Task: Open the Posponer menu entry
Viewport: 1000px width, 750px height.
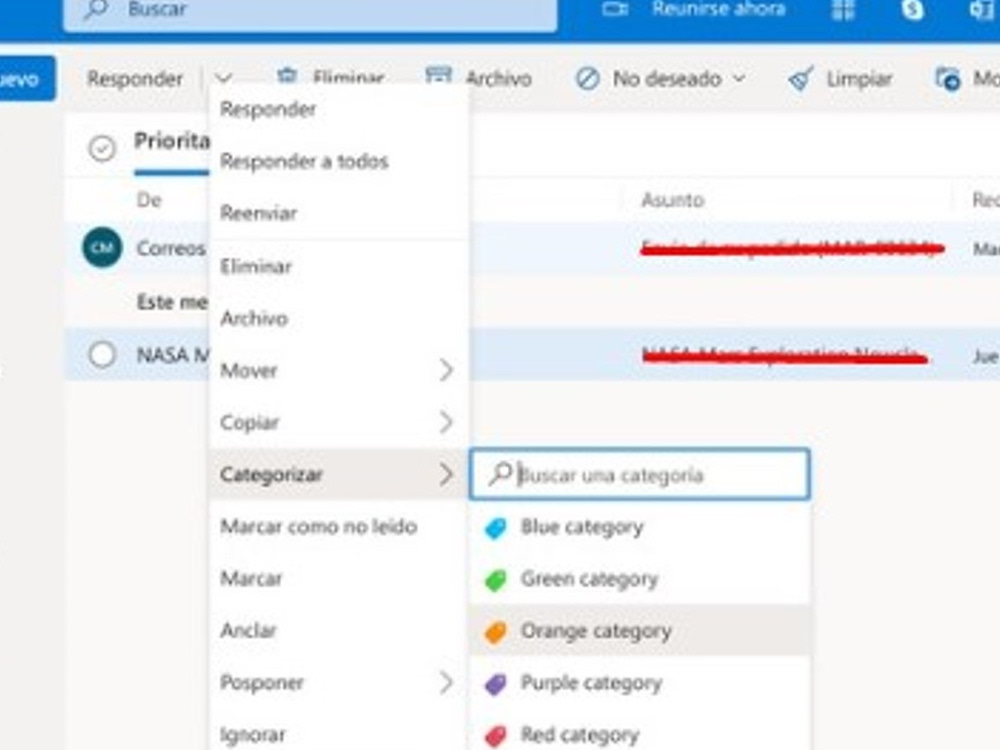Action: tap(261, 683)
